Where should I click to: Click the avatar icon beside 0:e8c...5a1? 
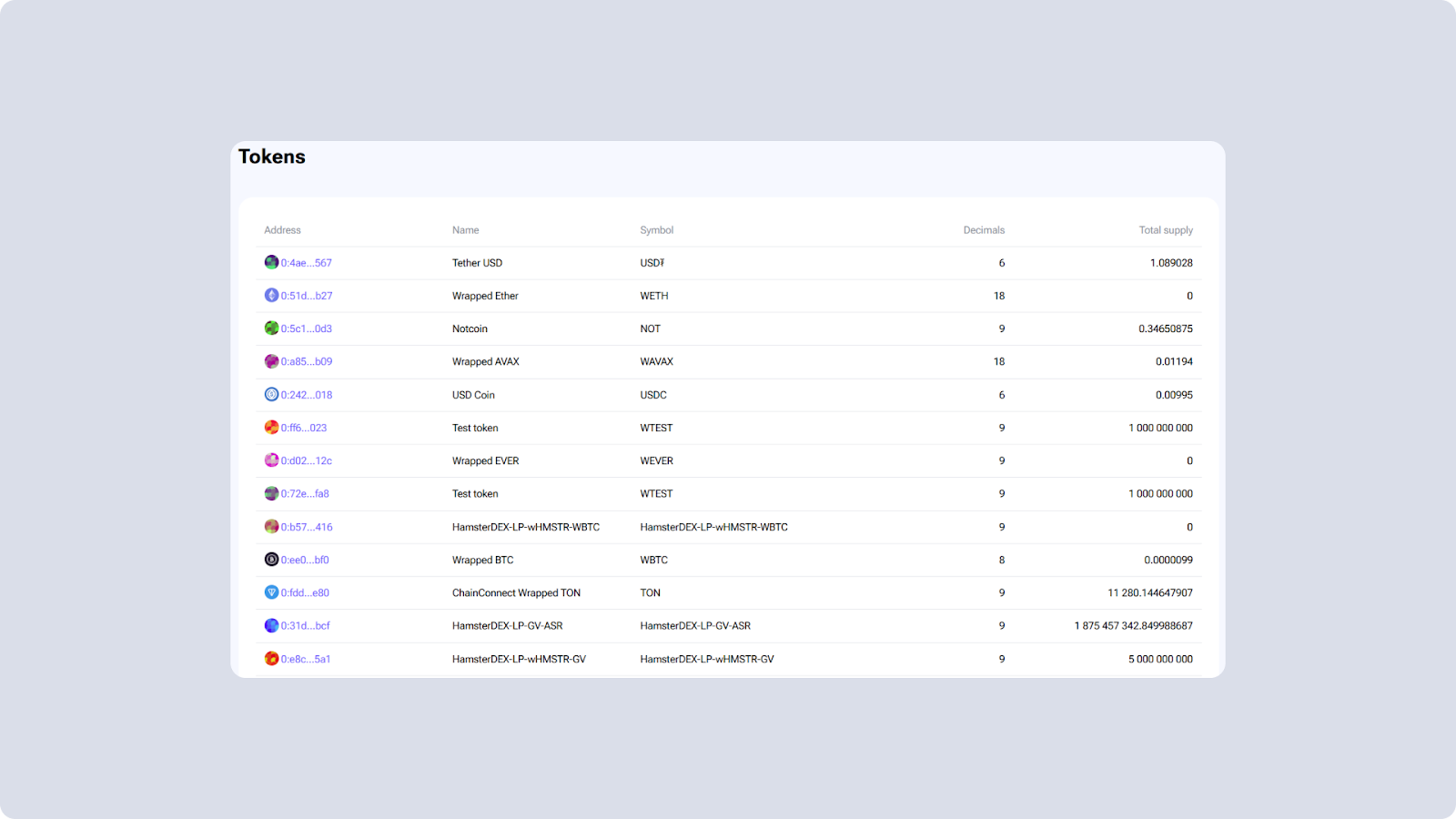[x=271, y=658]
